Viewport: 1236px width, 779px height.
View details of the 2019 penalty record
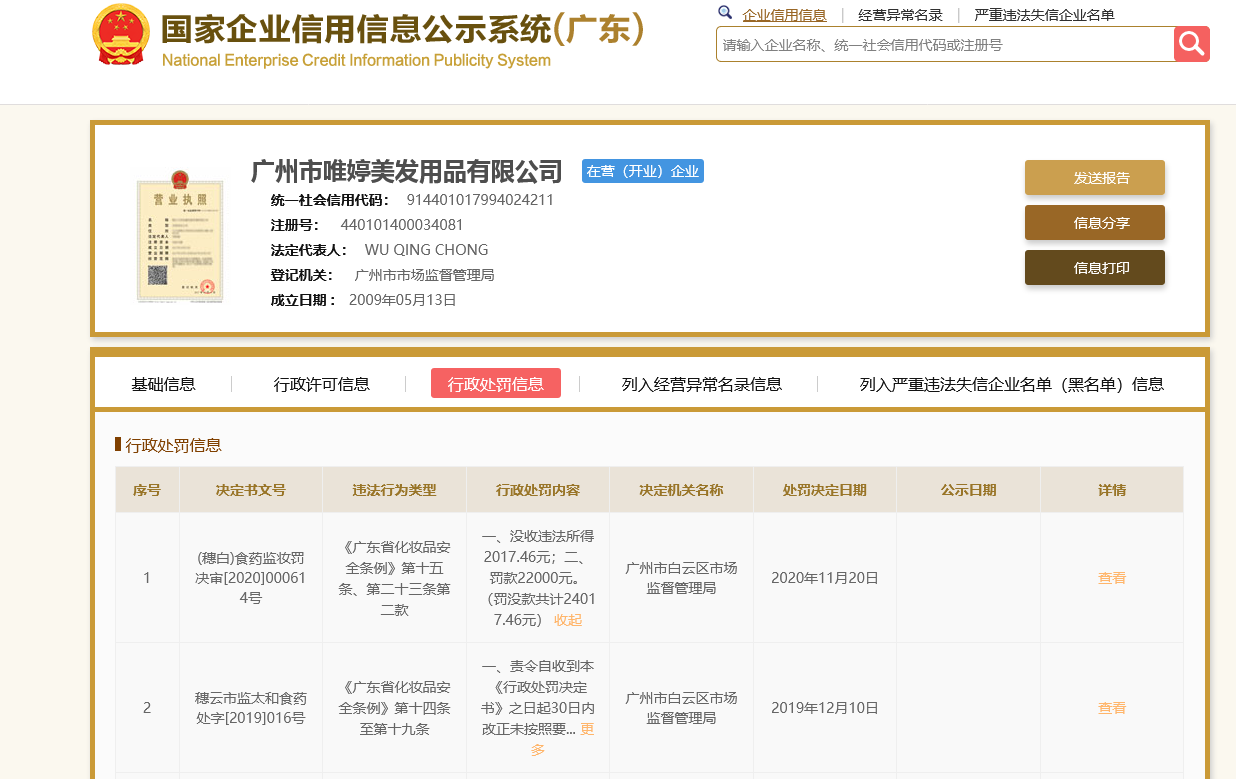pyautogui.click(x=1111, y=708)
